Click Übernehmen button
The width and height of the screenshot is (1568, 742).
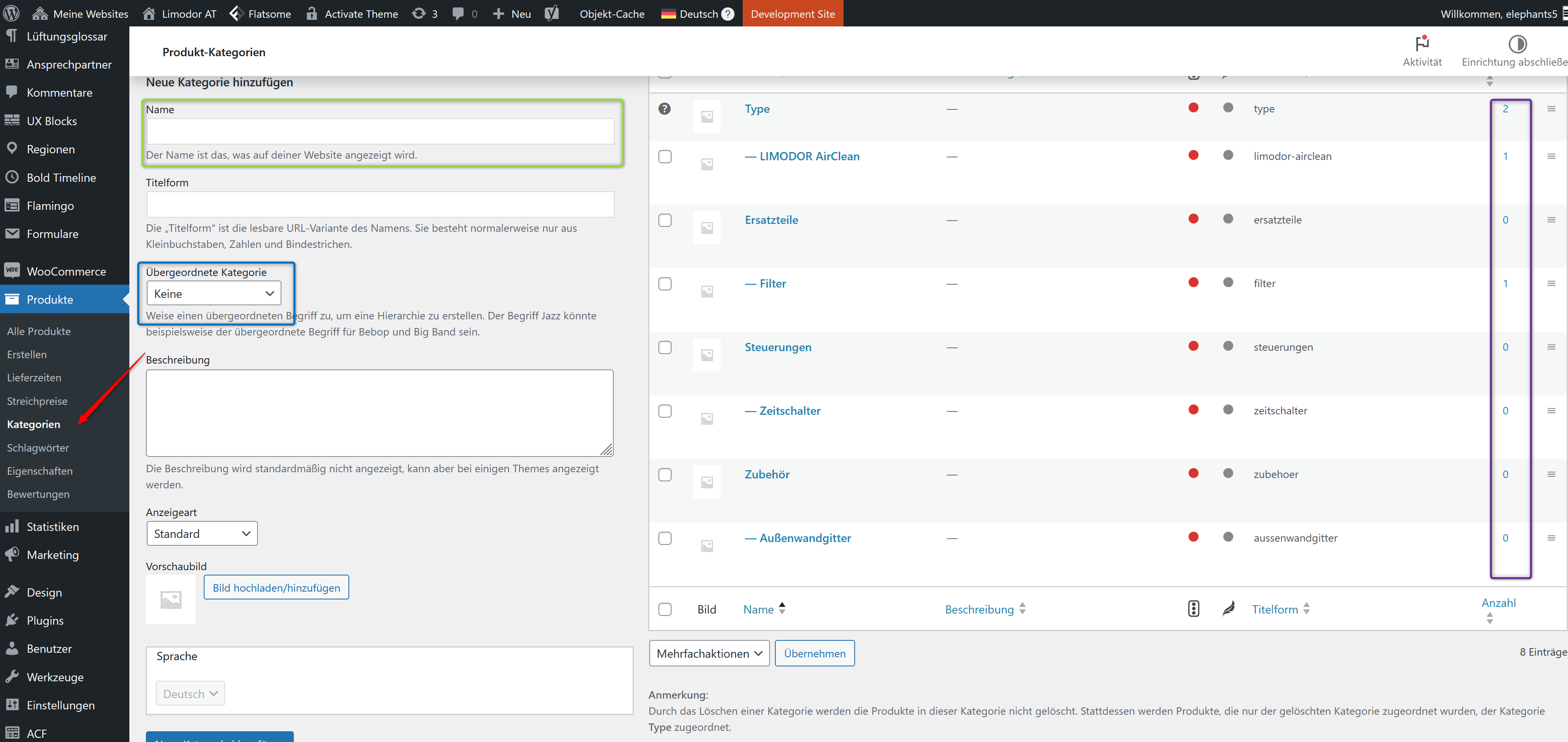(815, 653)
